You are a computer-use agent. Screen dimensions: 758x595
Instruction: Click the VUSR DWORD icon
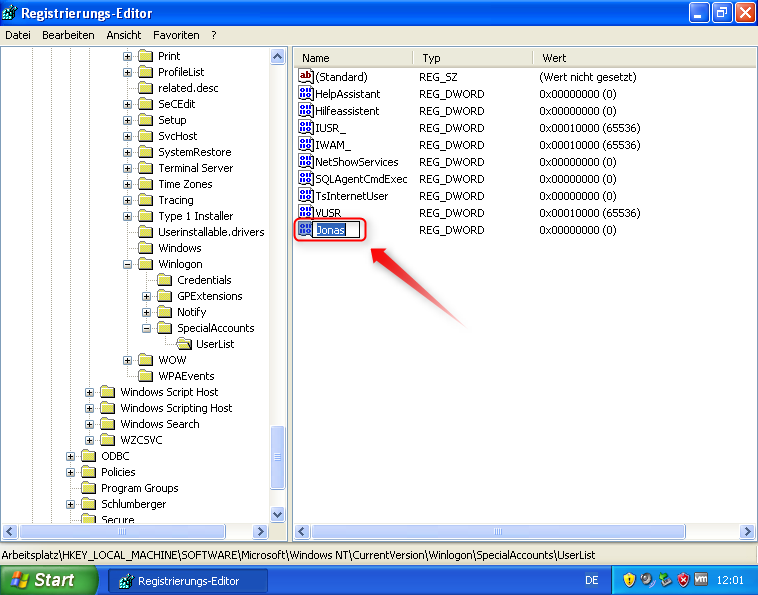click(x=306, y=212)
